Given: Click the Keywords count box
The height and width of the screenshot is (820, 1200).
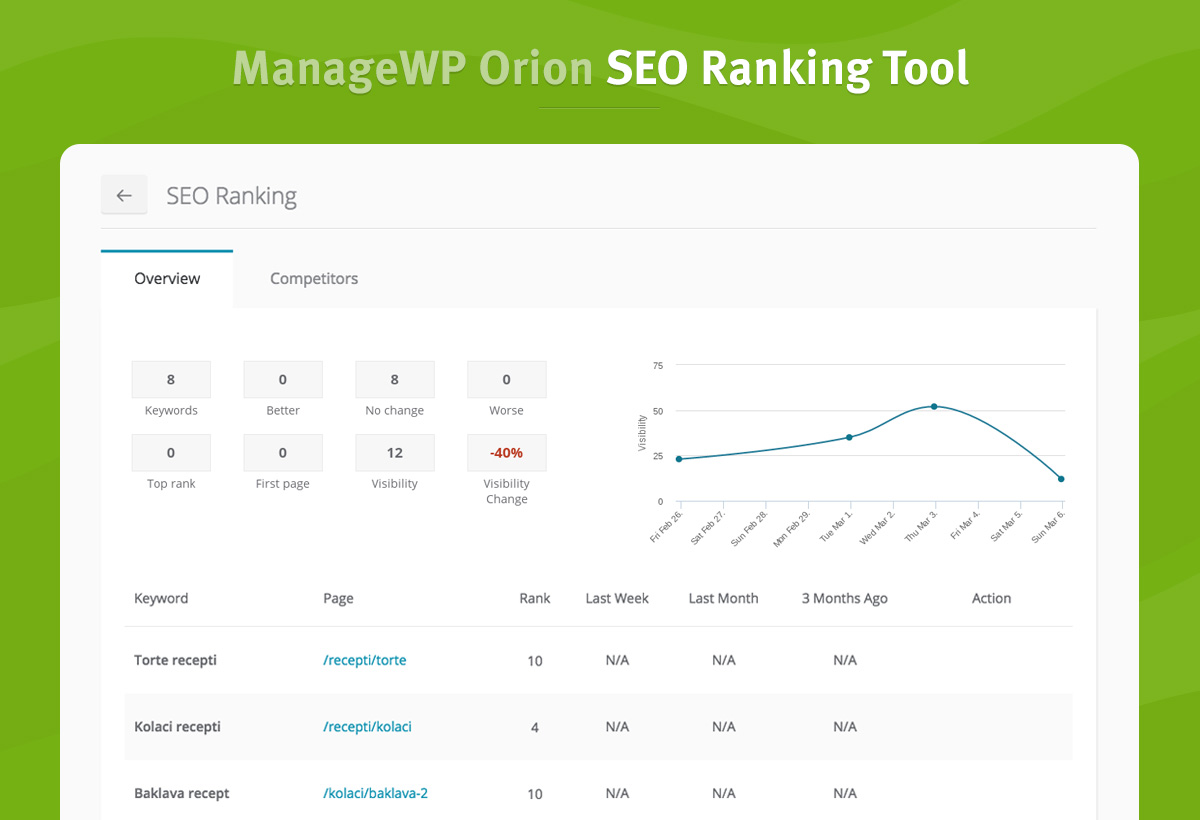Looking at the screenshot, I should 171,380.
